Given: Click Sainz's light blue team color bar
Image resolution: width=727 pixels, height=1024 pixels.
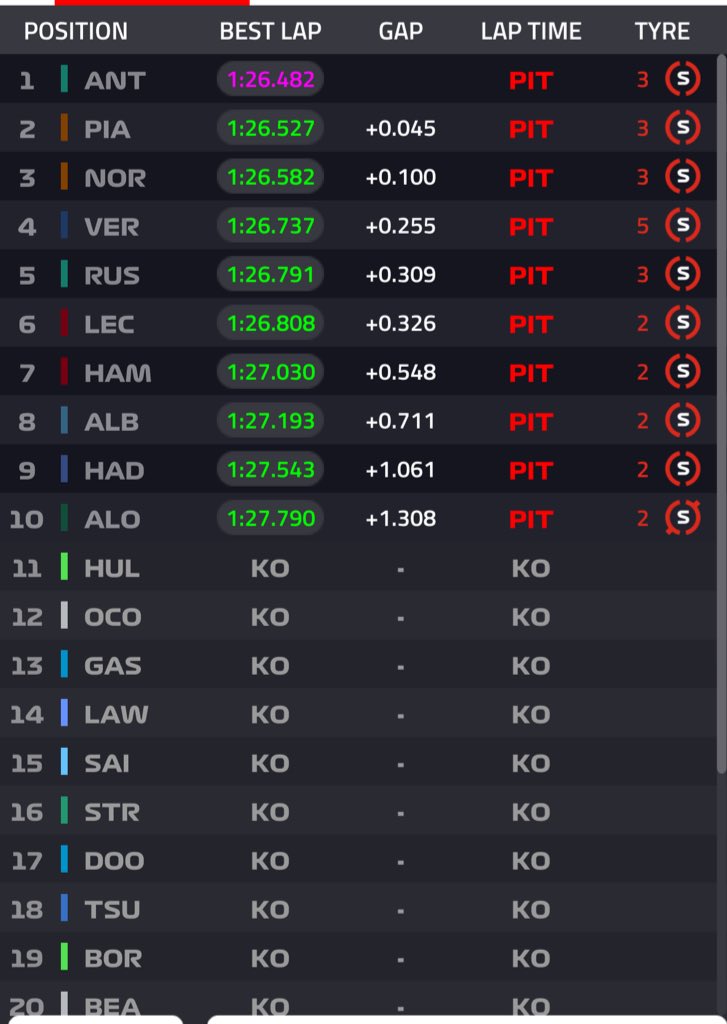Looking at the screenshot, I should 65,763.
